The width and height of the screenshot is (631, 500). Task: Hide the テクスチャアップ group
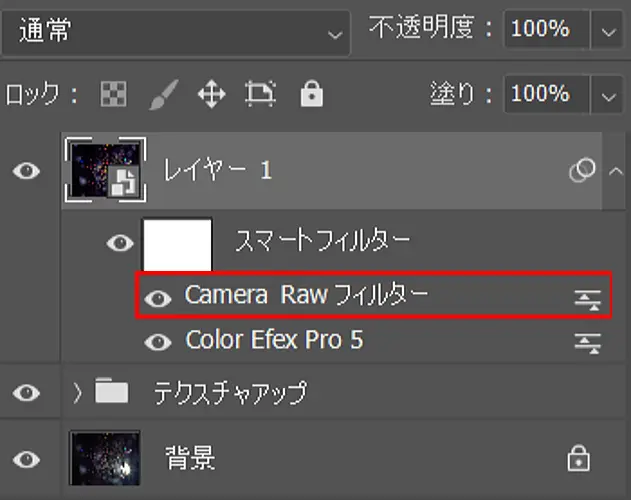[x=27, y=393]
